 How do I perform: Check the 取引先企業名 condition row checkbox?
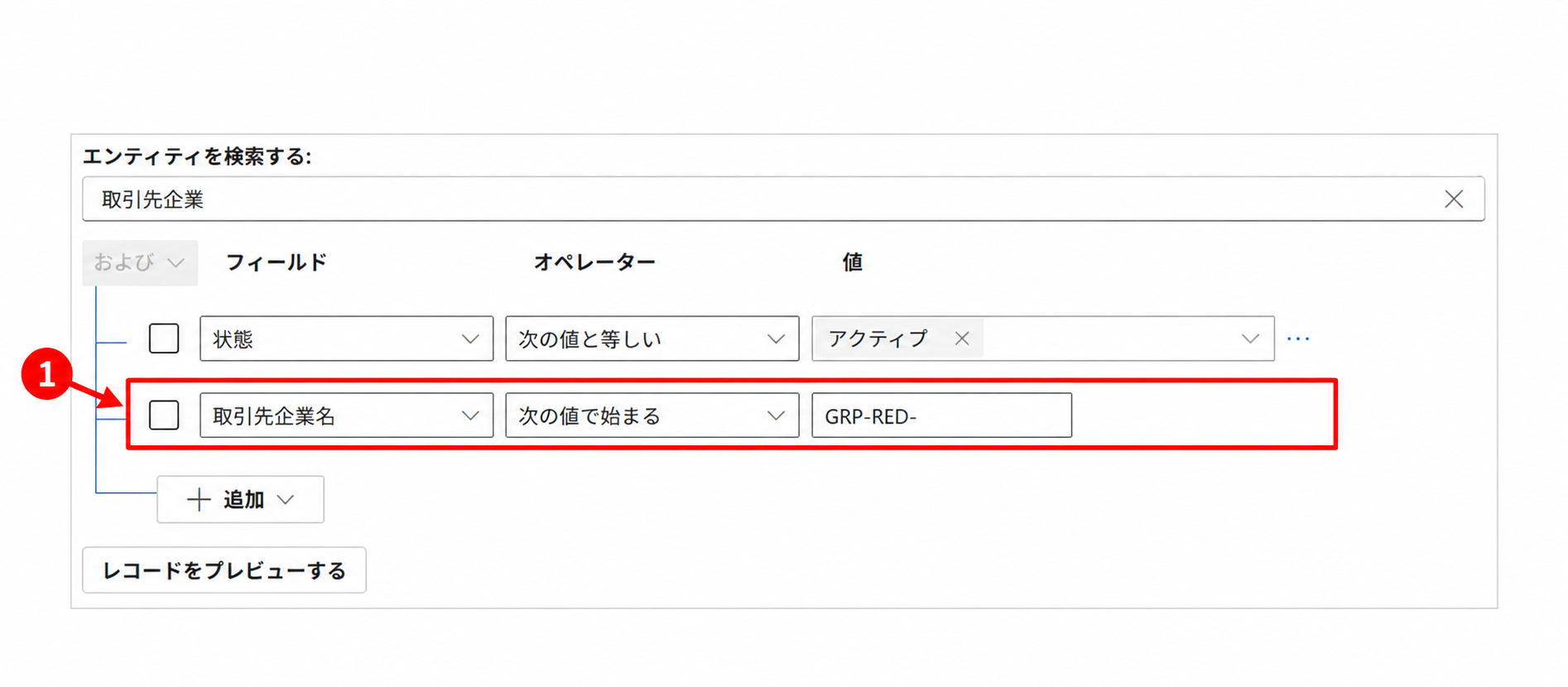(164, 415)
